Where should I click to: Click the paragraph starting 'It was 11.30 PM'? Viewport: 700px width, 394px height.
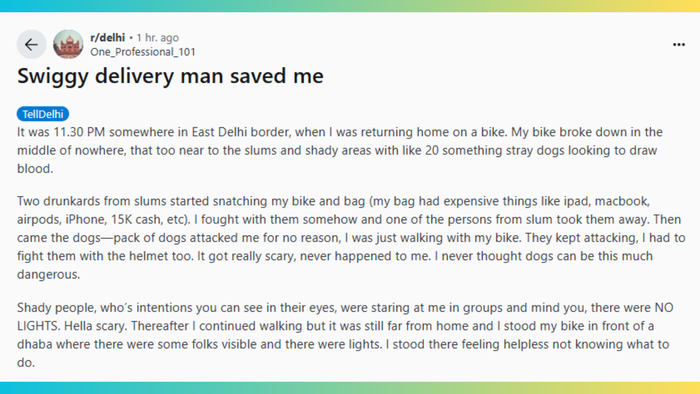[x=340, y=150]
